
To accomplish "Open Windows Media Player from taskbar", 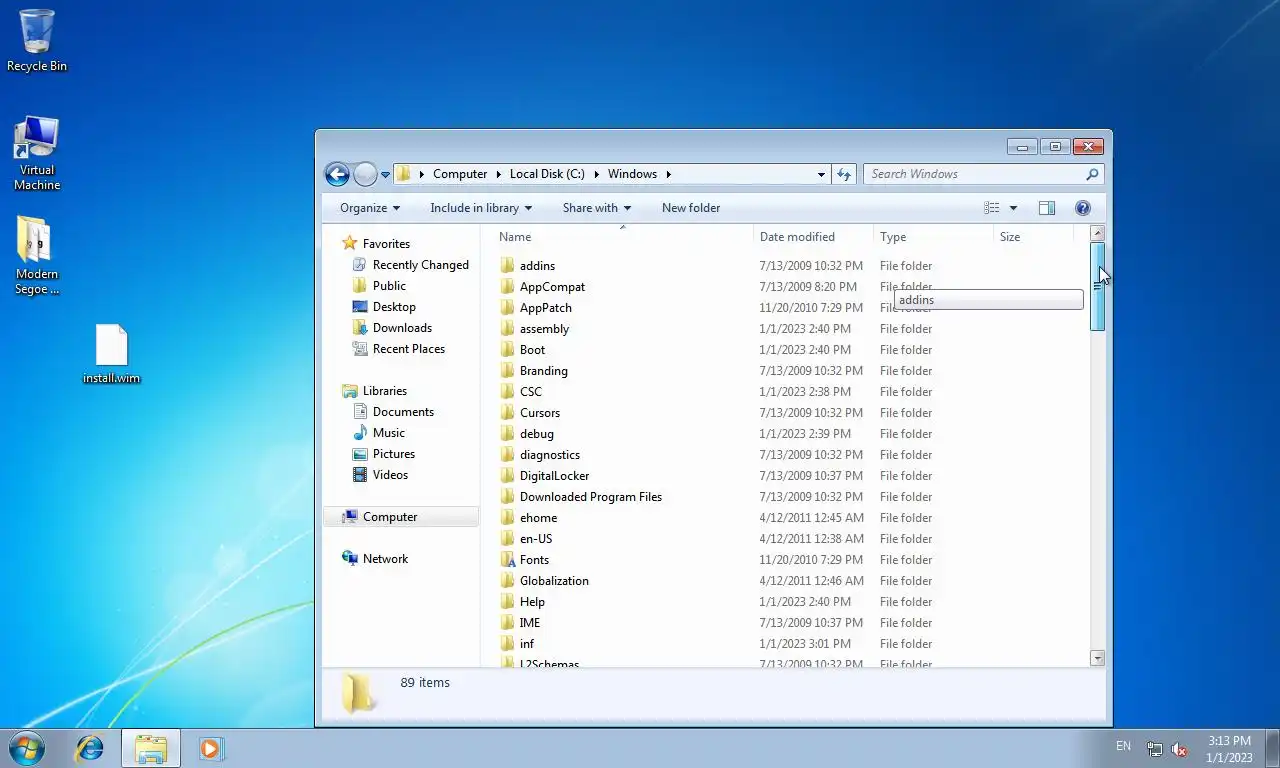I will [211, 748].
